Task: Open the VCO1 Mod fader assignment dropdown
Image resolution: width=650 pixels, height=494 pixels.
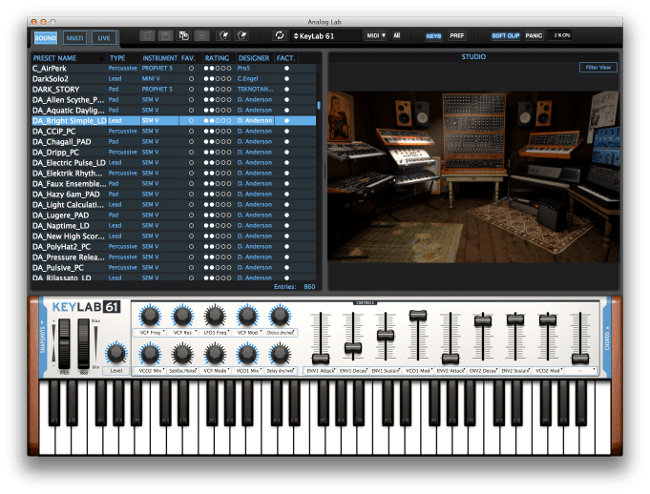Action: pyautogui.click(x=418, y=371)
